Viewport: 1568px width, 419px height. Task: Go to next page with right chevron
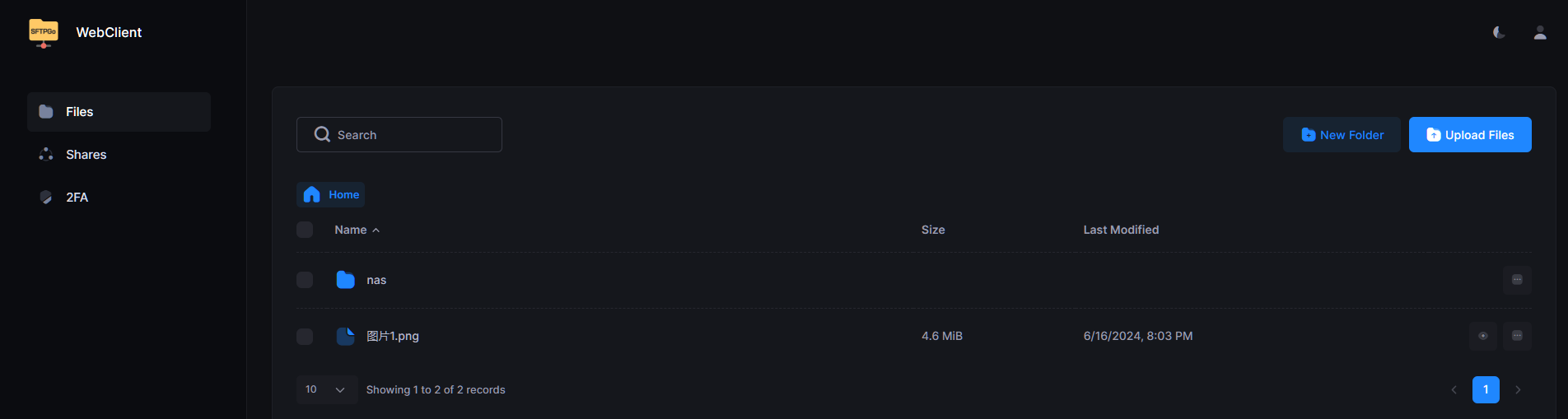pyautogui.click(x=1518, y=389)
